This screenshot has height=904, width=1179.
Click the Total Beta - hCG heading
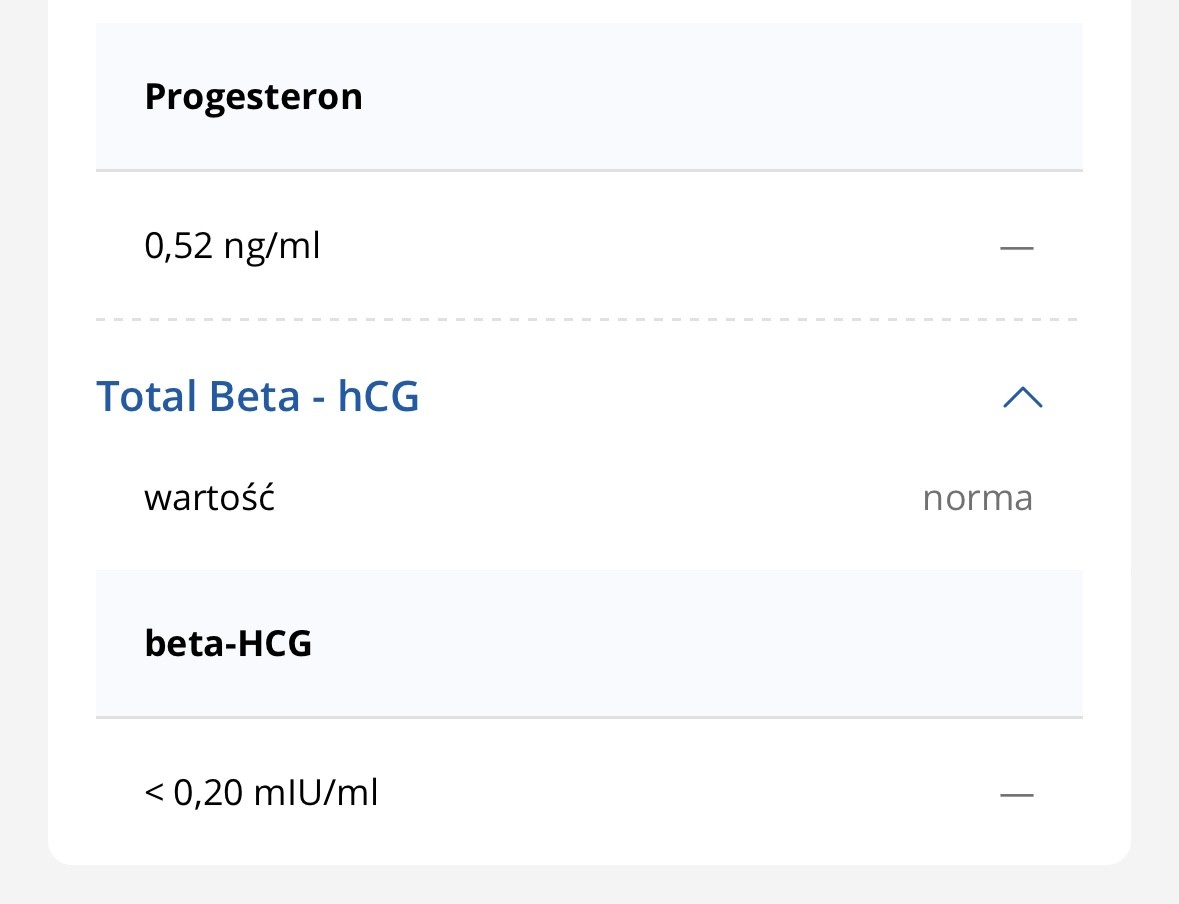pos(257,397)
